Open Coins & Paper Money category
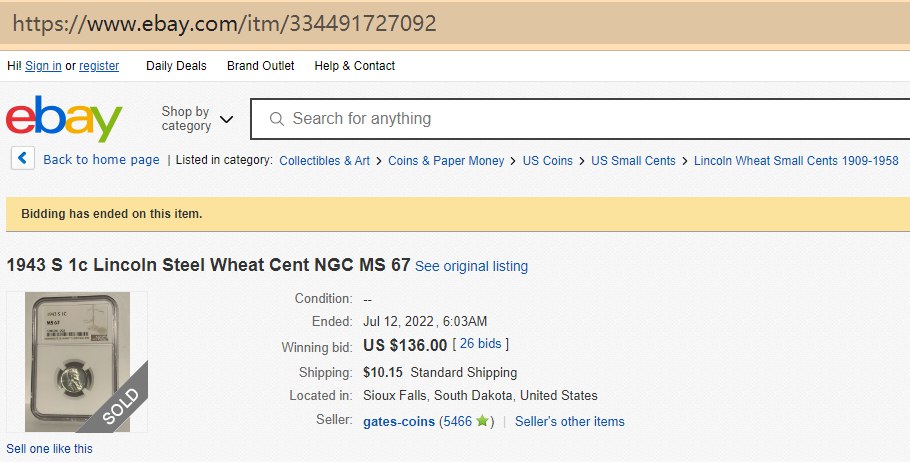 (446, 160)
